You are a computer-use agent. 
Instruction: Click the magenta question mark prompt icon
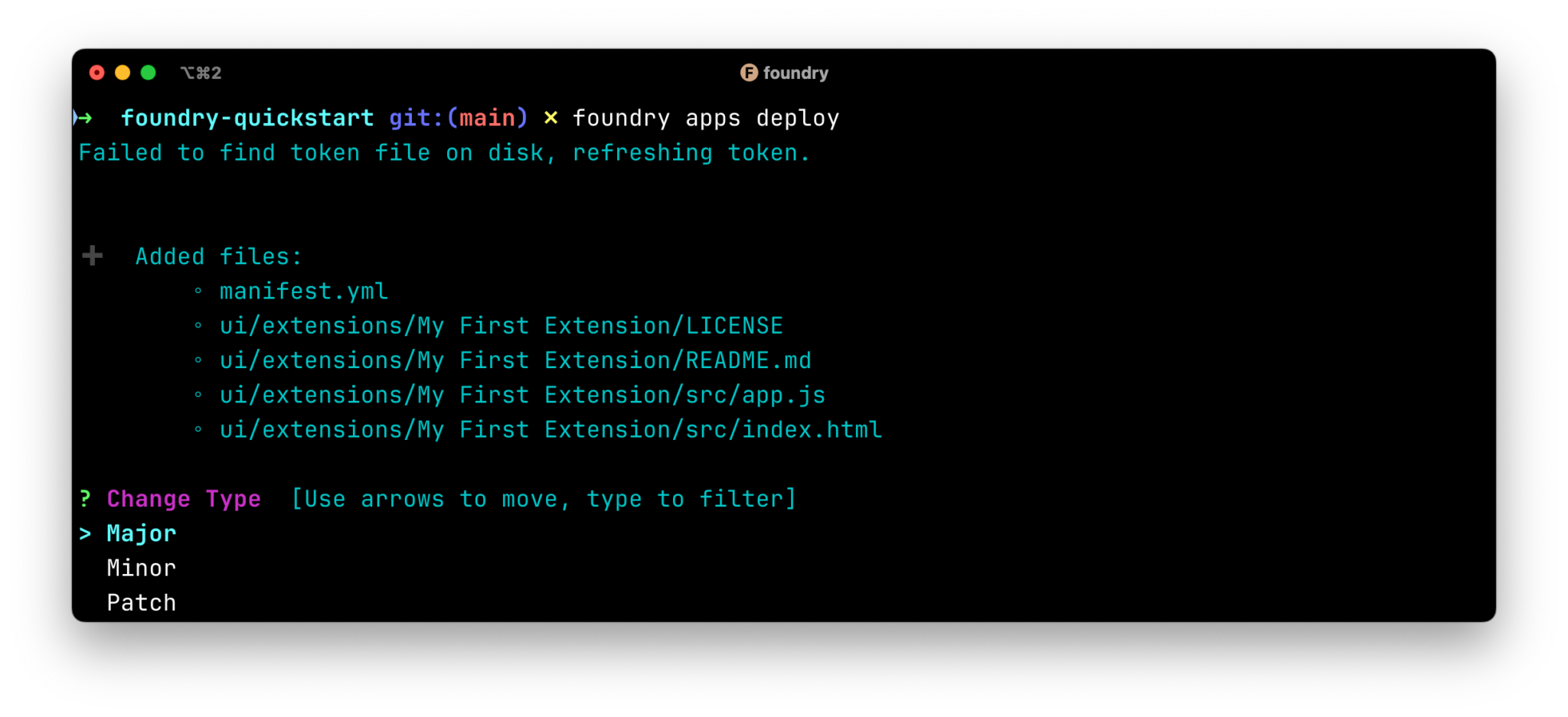pos(84,498)
